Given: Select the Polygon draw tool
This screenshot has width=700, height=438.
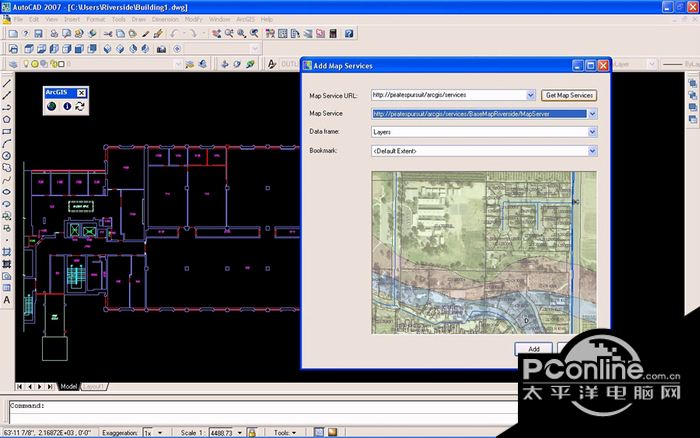Looking at the screenshot, I should tap(7, 120).
